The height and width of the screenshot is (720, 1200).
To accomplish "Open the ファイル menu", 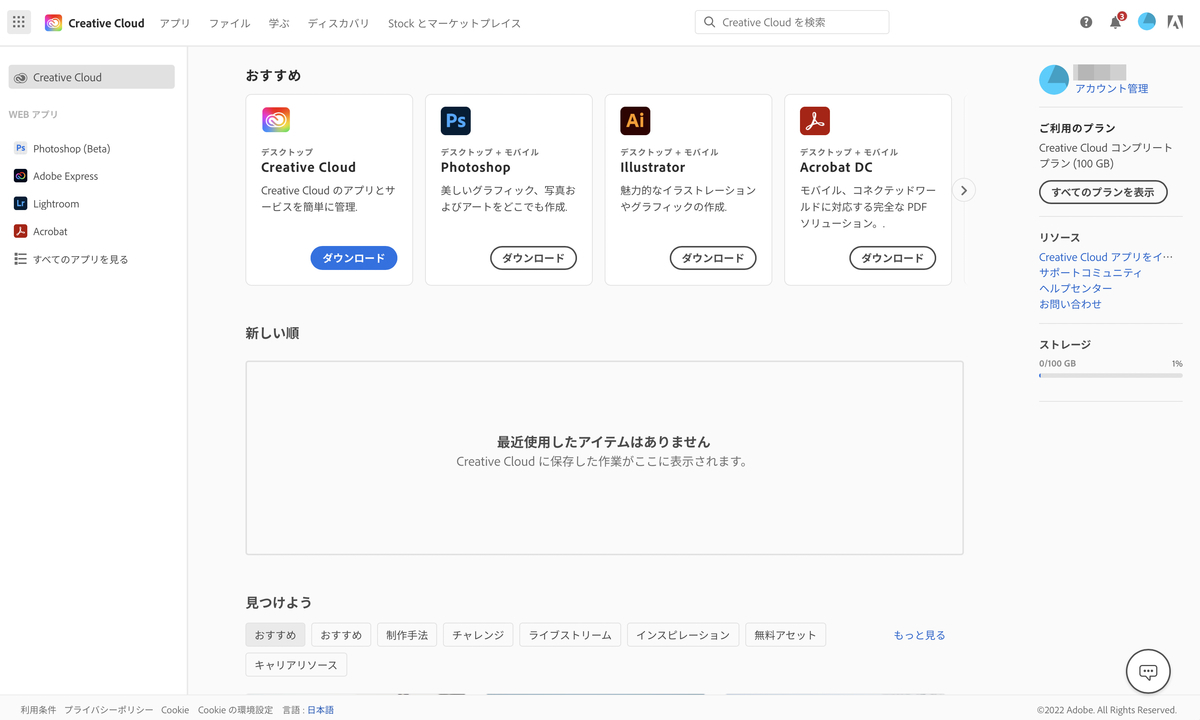I will [230, 23].
